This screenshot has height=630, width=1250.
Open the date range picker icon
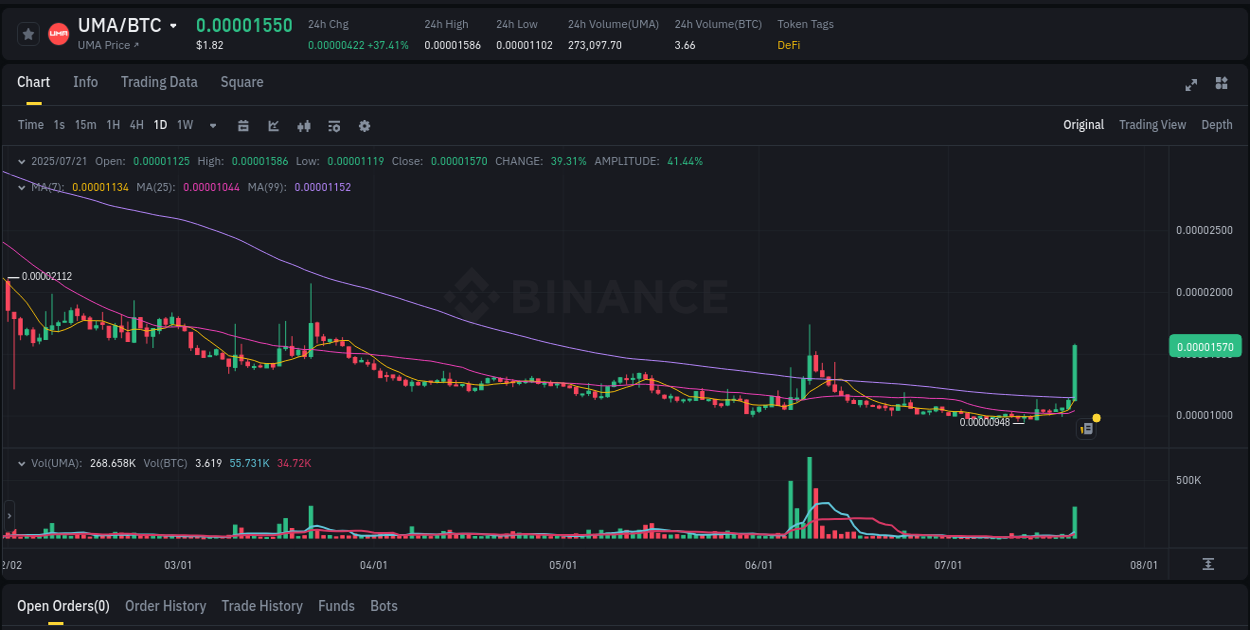(x=244, y=125)
